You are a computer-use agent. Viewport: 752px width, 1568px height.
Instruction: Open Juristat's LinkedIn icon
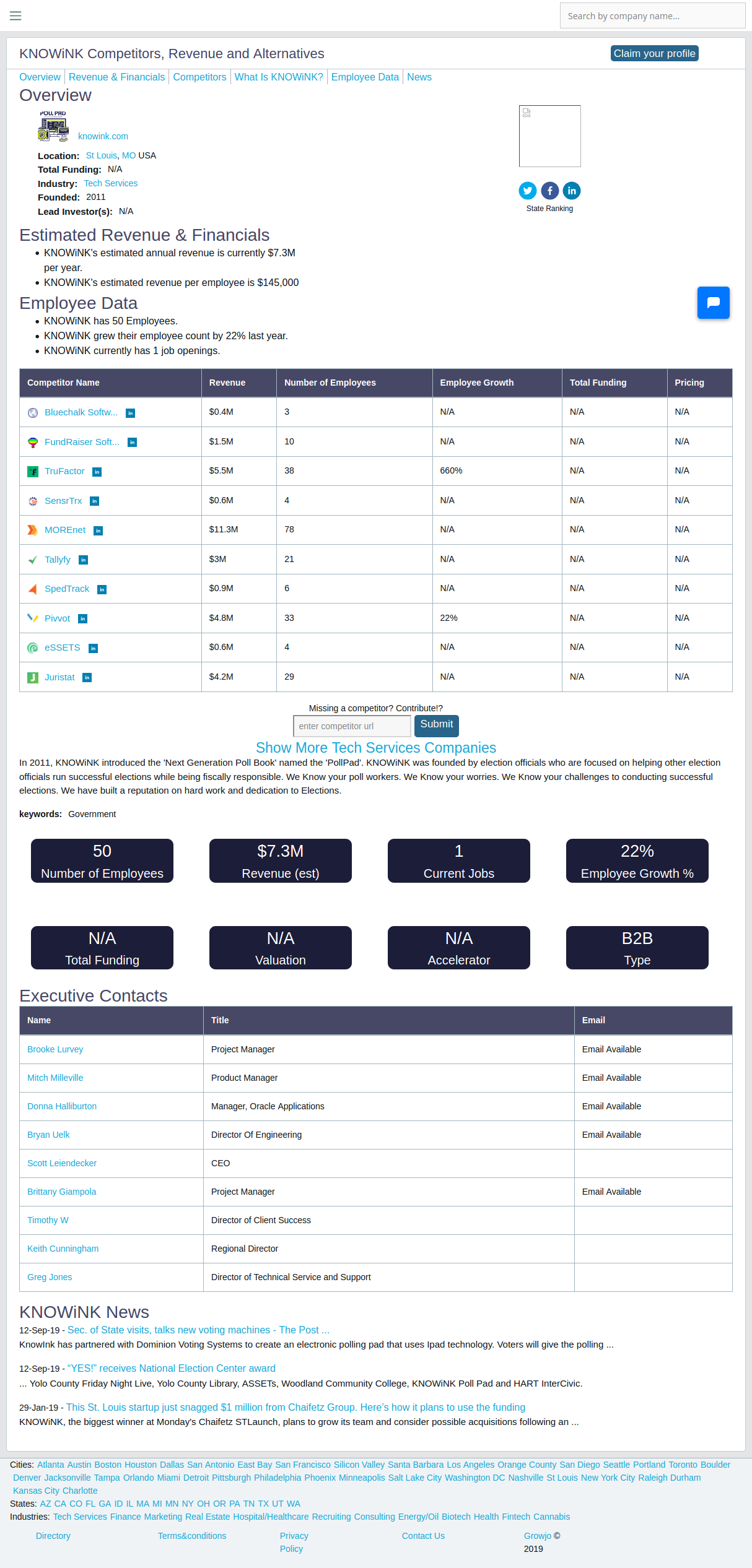(87, 677)
